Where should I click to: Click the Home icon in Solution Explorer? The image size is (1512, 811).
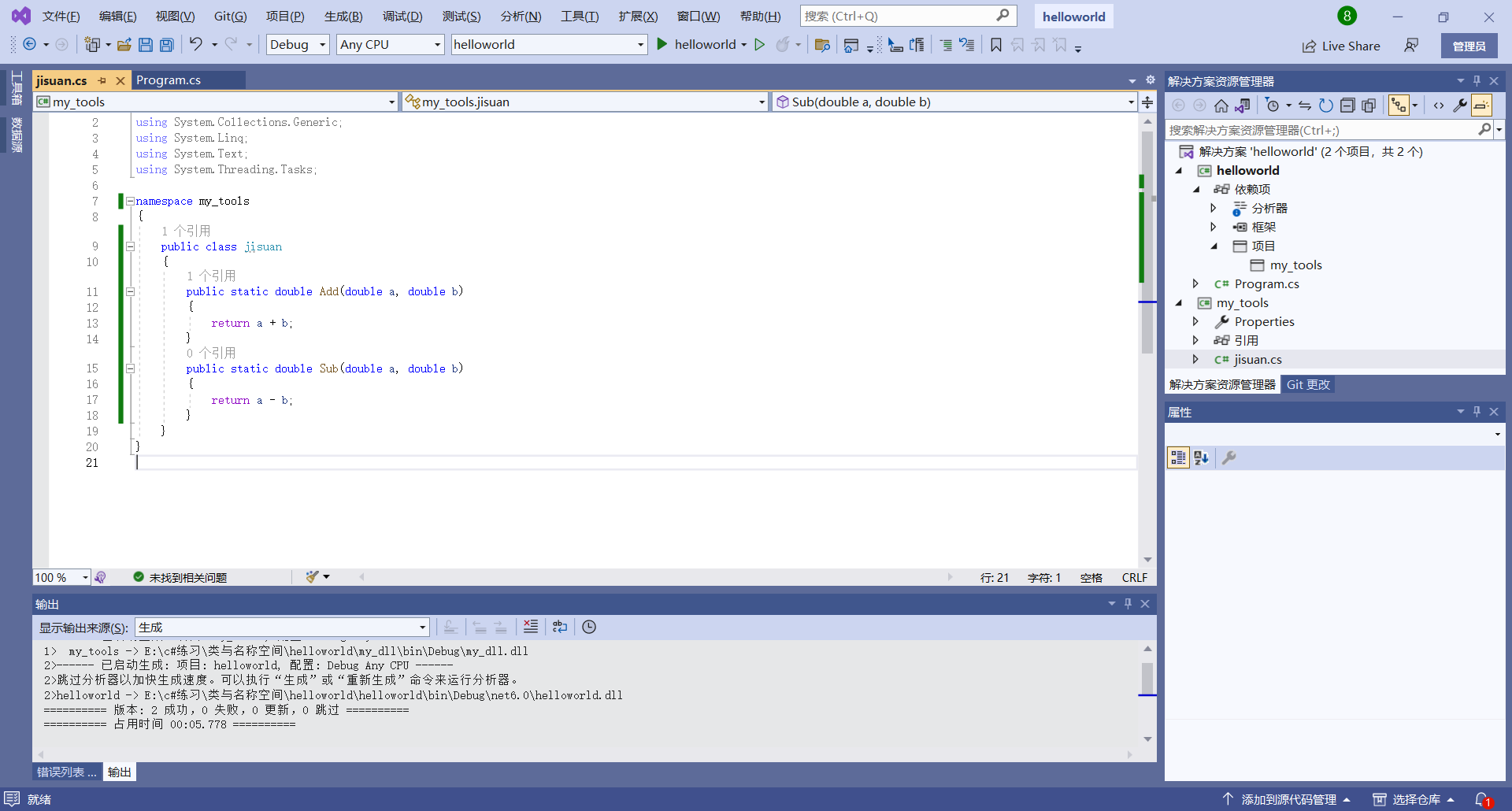1221,106
